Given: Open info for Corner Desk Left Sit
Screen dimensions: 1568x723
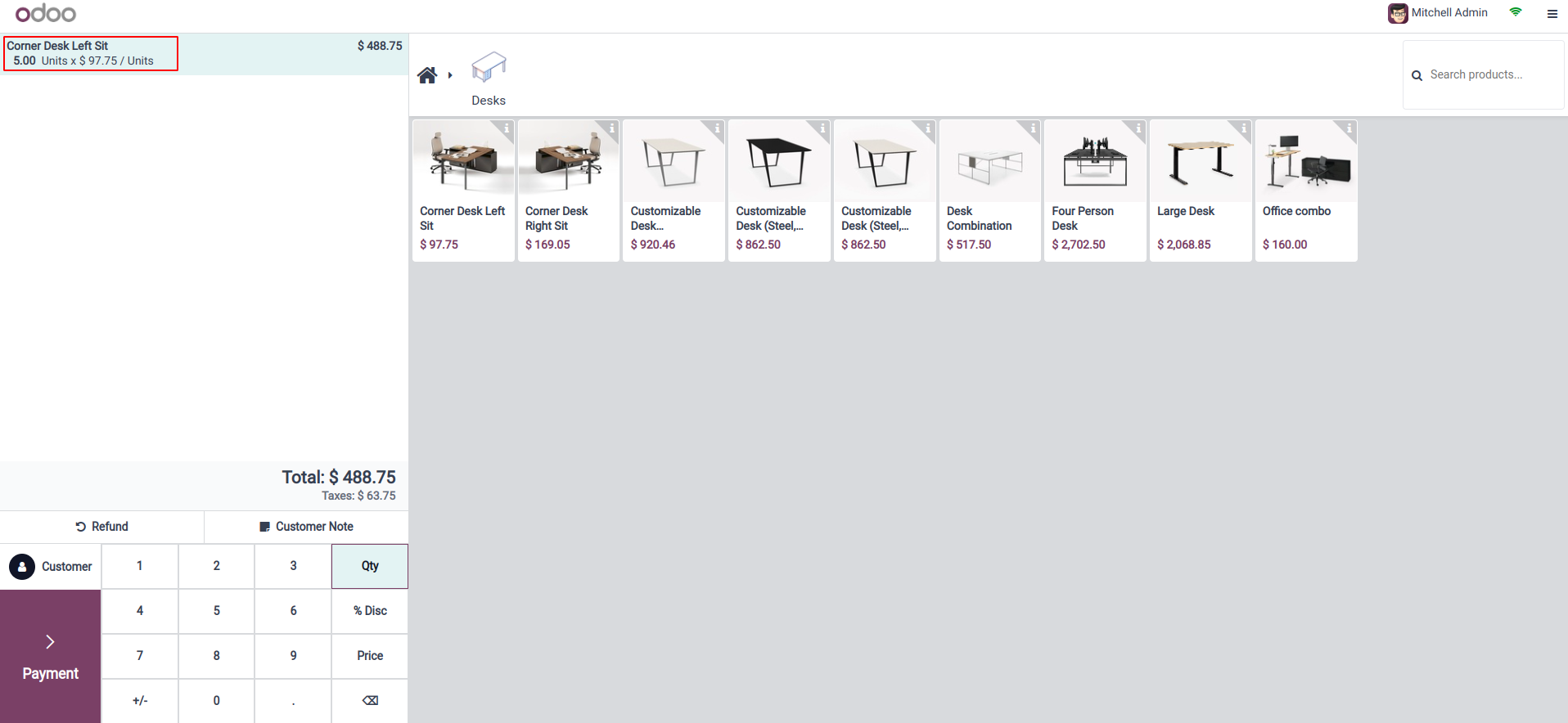Looking at the screenshot, I should click(x=507, y=128).
